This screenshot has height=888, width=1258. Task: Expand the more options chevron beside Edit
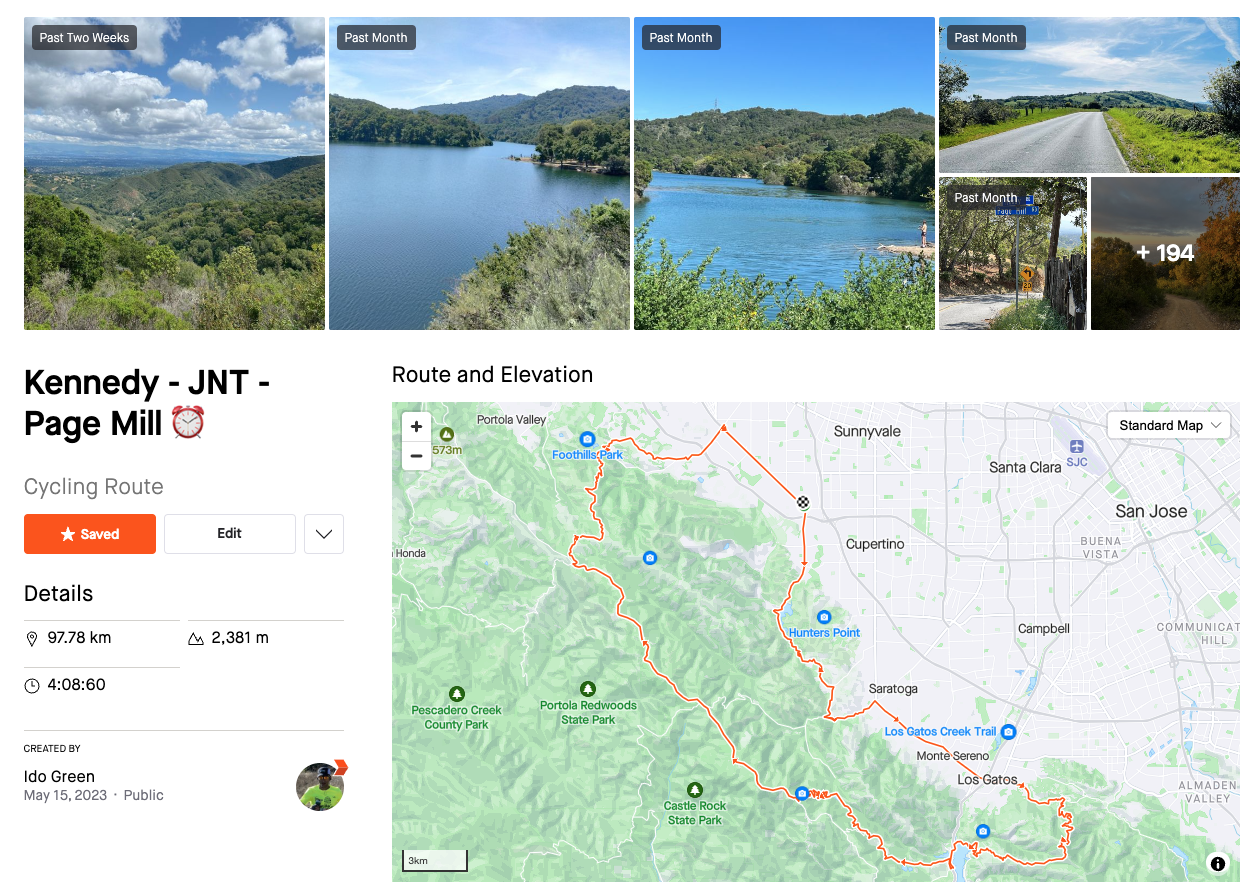(324, 534)
